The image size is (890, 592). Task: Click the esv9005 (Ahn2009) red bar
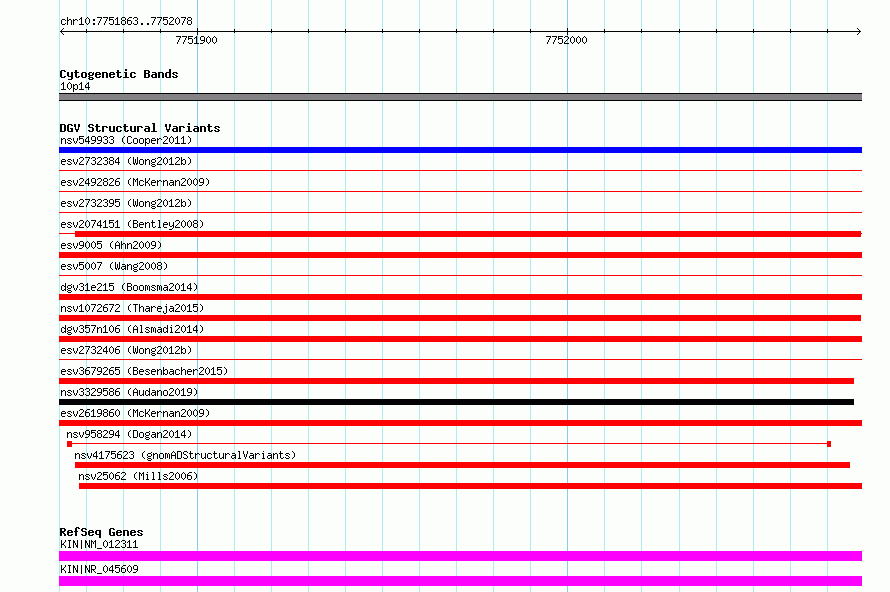[460, 255]
